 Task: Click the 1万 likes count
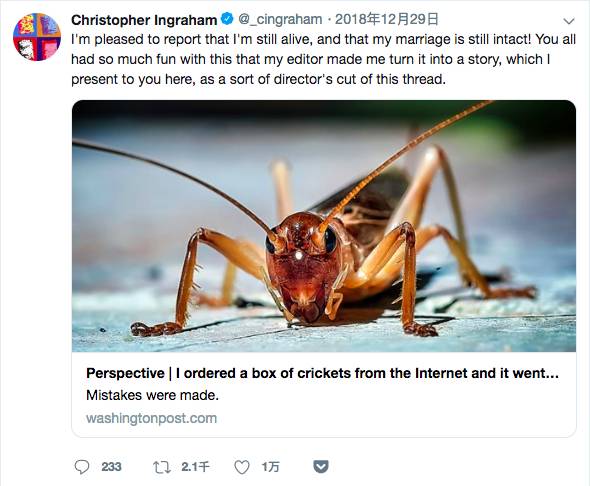271,467
